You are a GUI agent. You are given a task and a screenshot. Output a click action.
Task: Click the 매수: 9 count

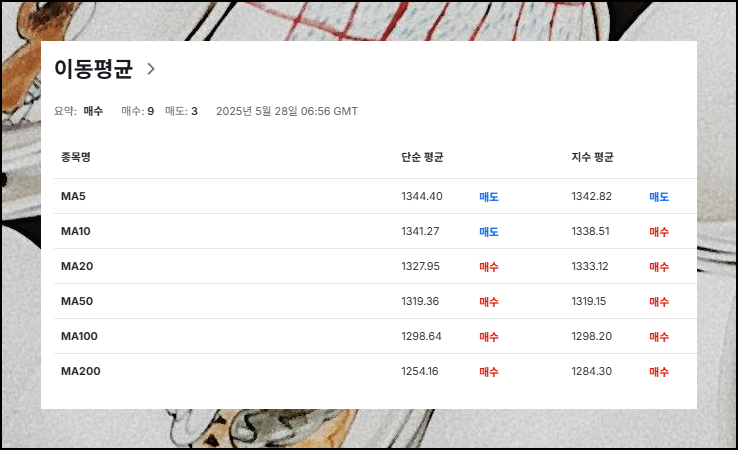(137, 111)
